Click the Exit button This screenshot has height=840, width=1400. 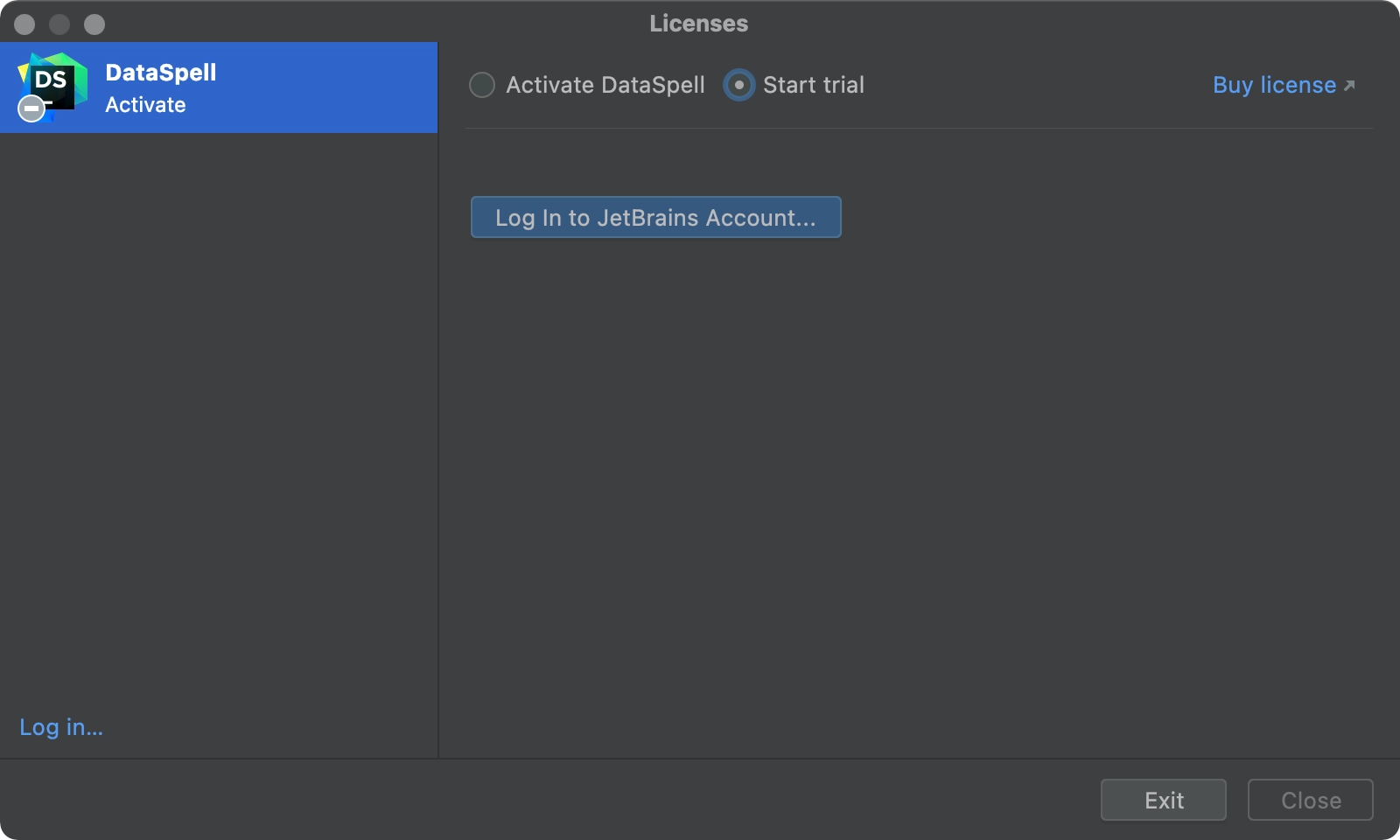click(1164, 800)
